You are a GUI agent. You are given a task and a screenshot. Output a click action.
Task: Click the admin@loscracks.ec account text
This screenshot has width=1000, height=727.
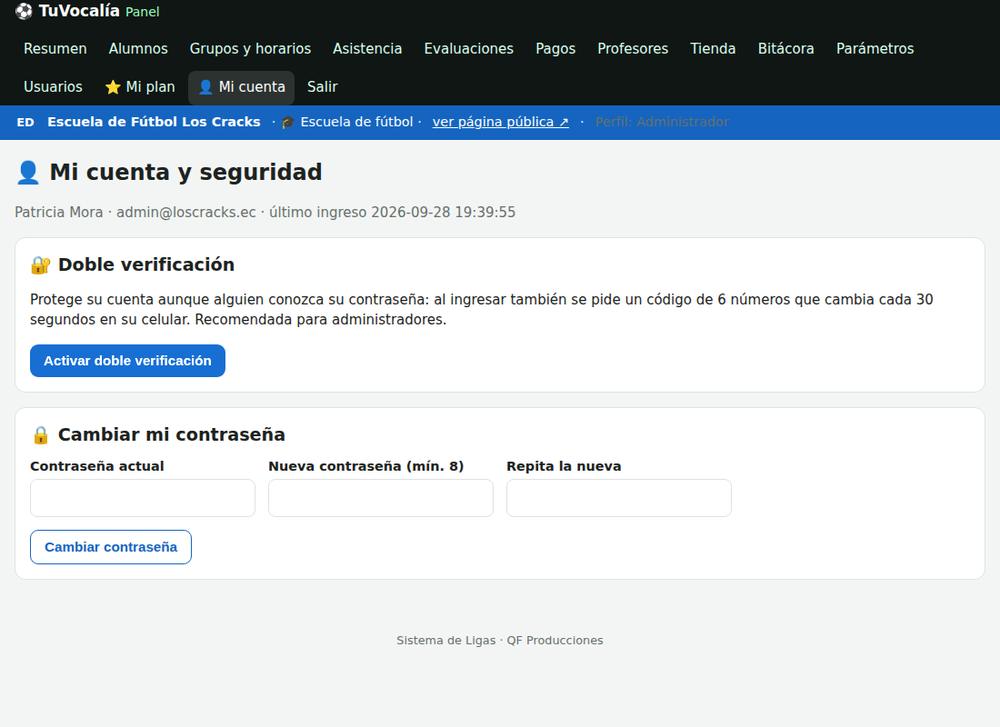[x=186, y=212]
